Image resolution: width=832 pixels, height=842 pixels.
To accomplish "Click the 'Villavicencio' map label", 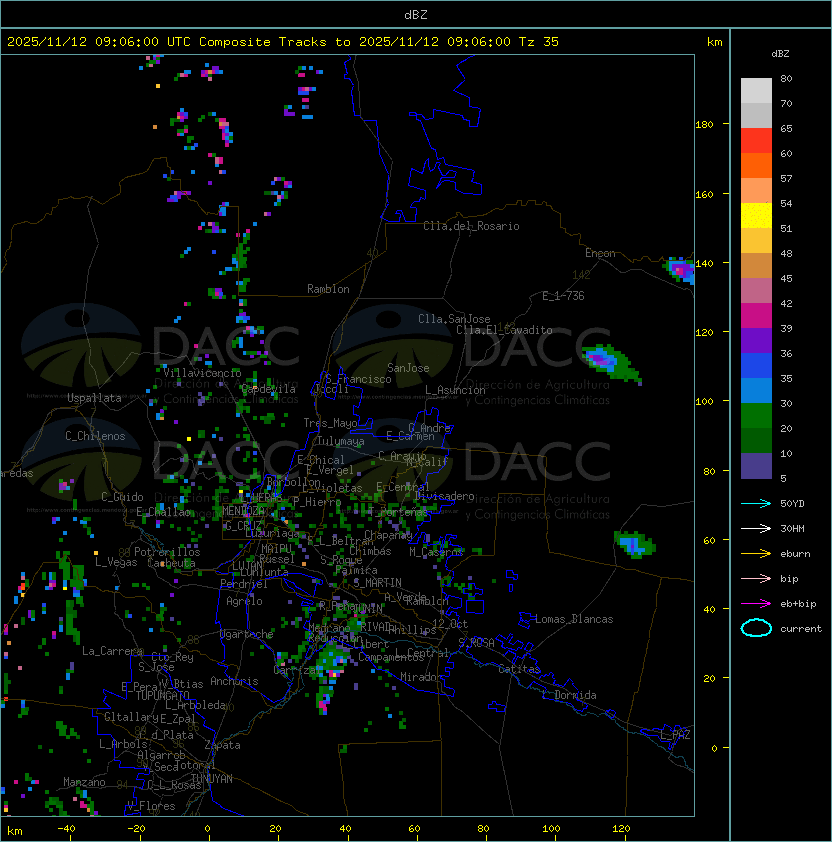I will pyautogui.click(x=202, y=373).
